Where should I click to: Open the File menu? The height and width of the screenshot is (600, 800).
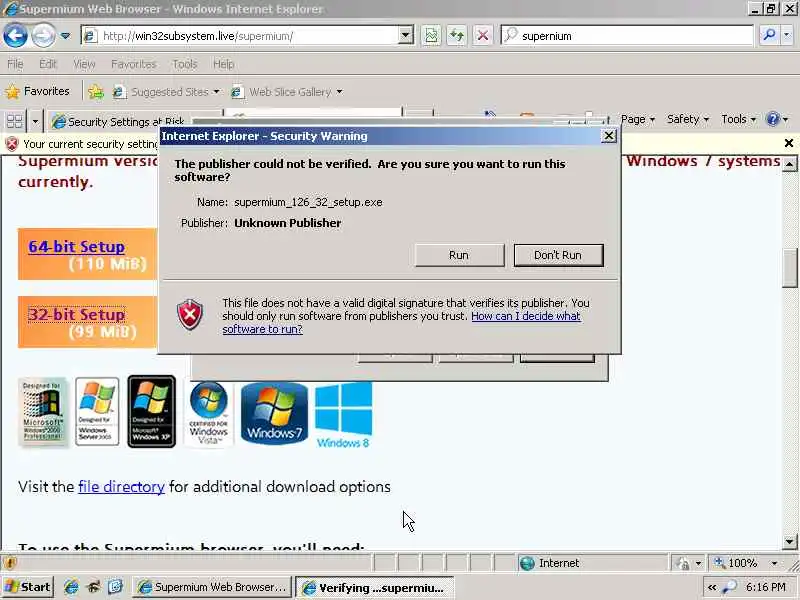(x=15, y=64)
